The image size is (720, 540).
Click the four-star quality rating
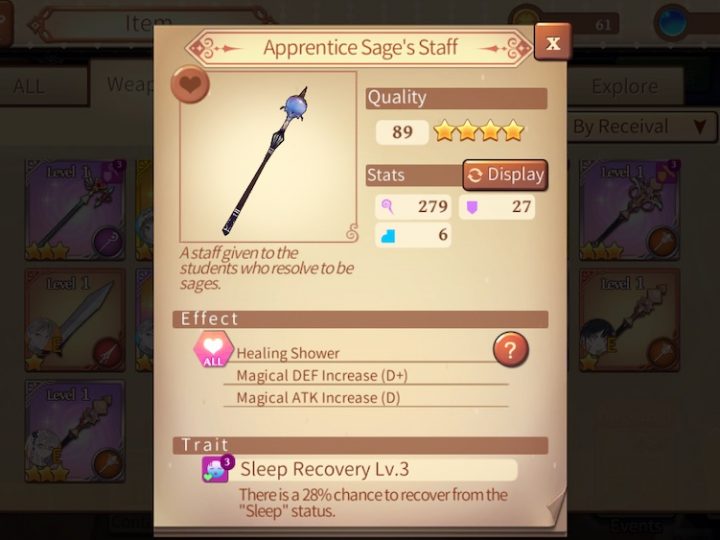point(479,131)
